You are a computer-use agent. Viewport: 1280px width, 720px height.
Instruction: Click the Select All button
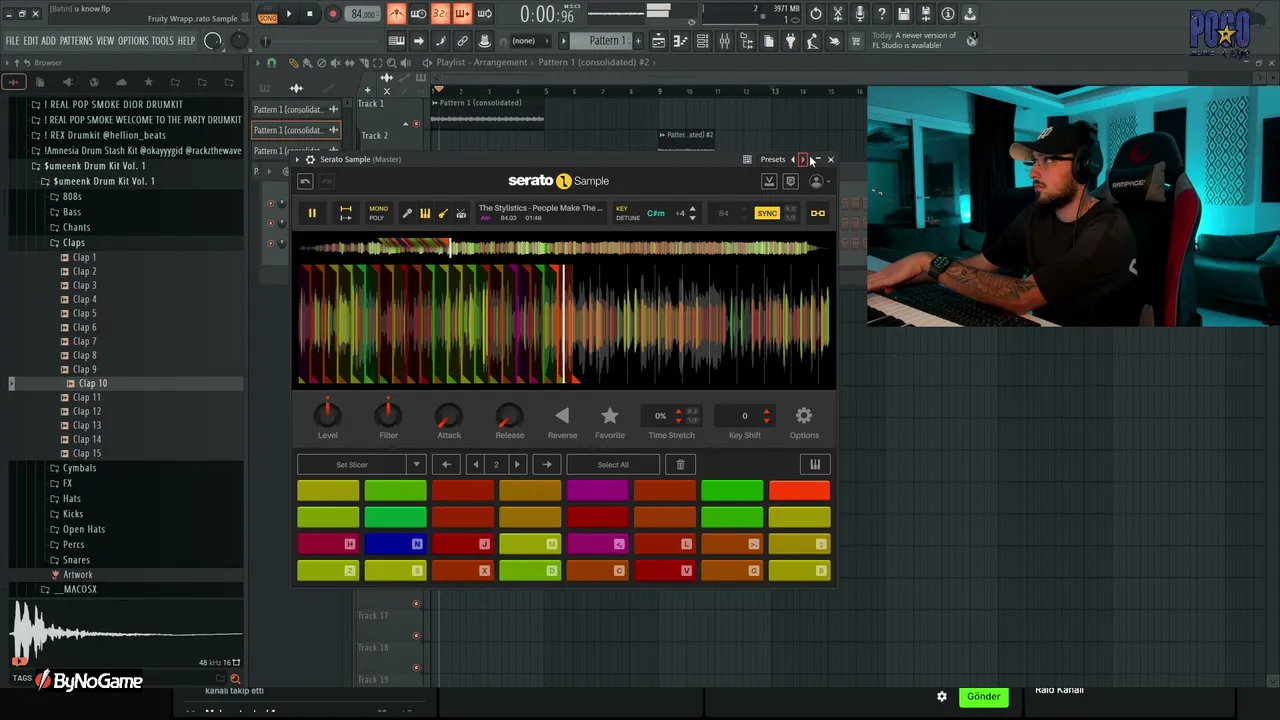(613, 464)
